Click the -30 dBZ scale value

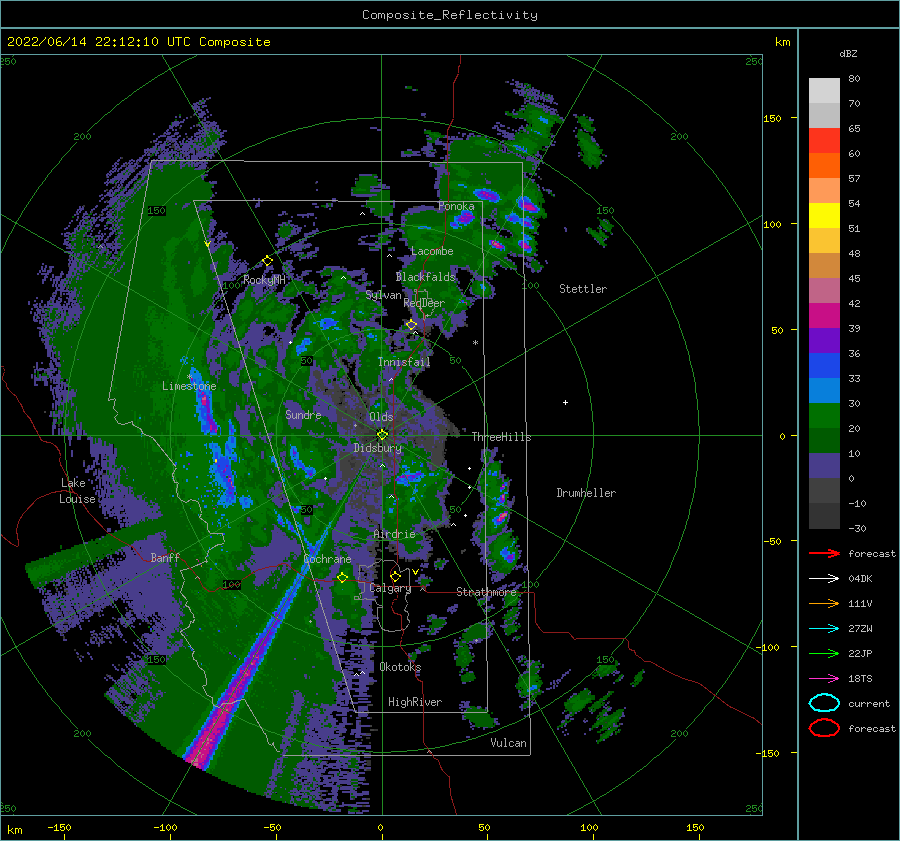pyautogui.click(x=857, y=528)
